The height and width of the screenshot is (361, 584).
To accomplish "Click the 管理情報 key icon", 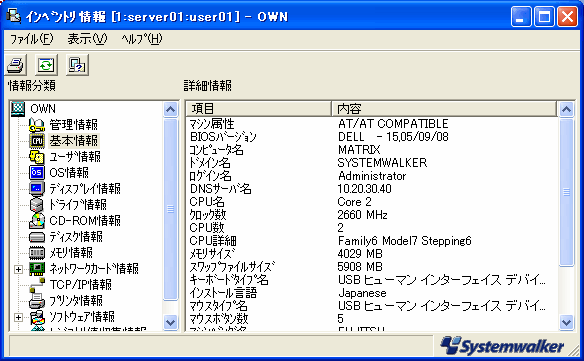I will [x=37, y=125].
